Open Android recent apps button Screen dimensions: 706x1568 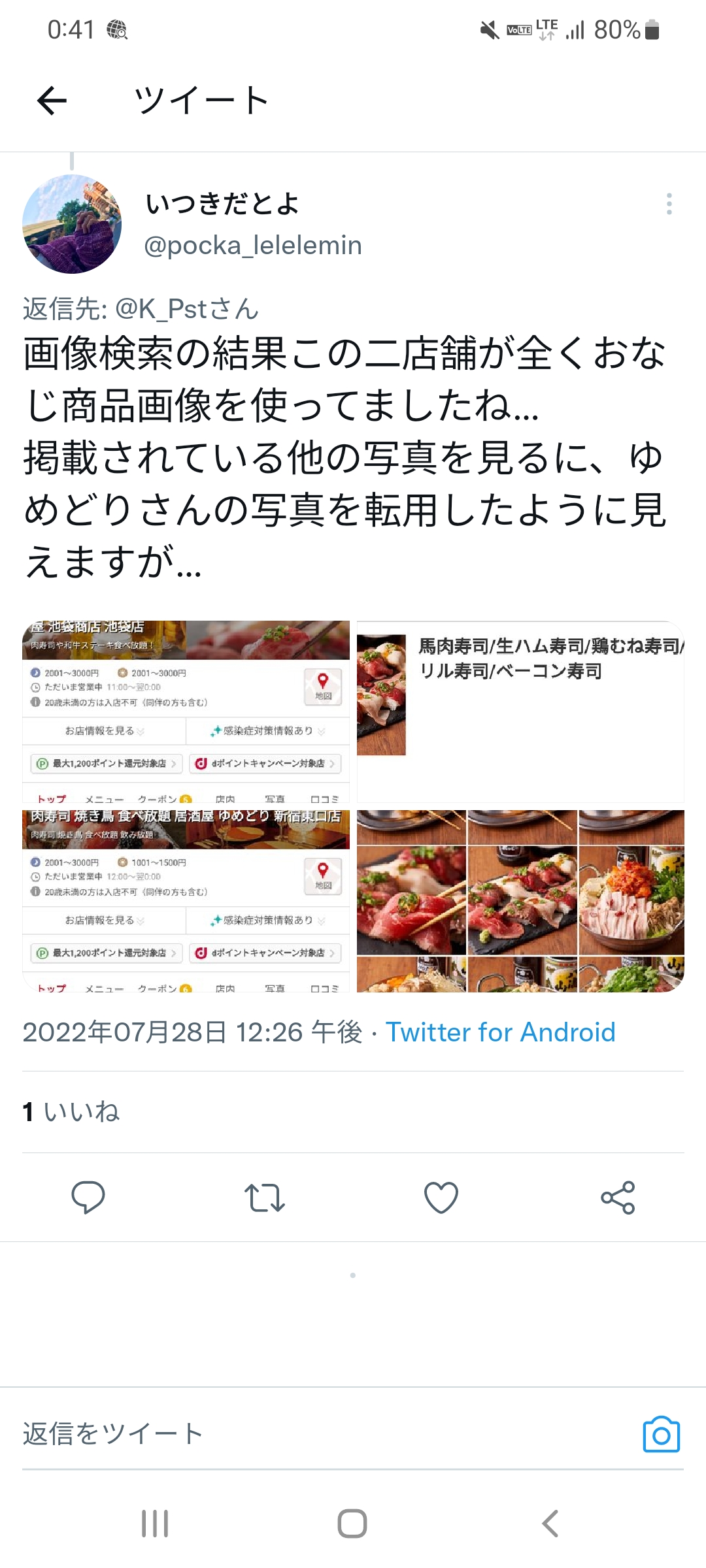click(x=155, y=1524)
